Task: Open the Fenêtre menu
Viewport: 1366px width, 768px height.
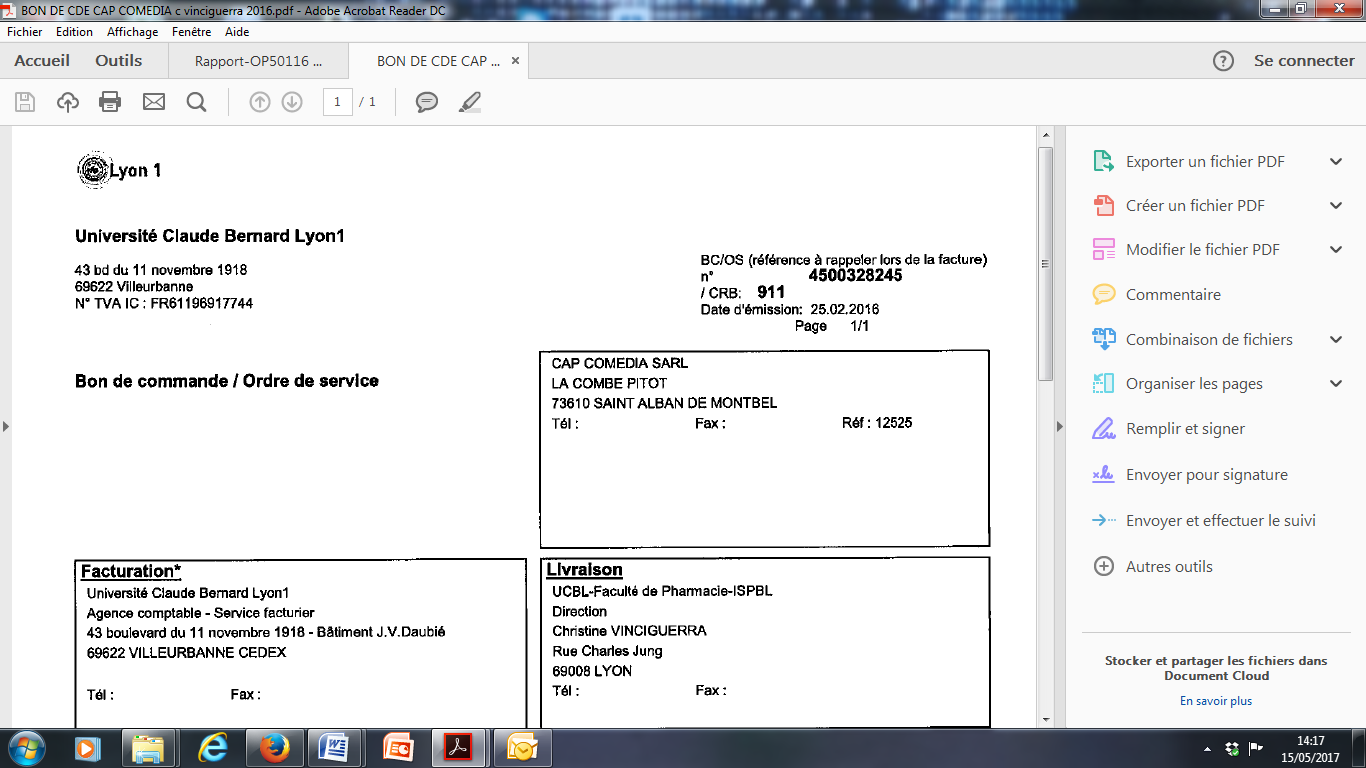Action: pos(192,32)
